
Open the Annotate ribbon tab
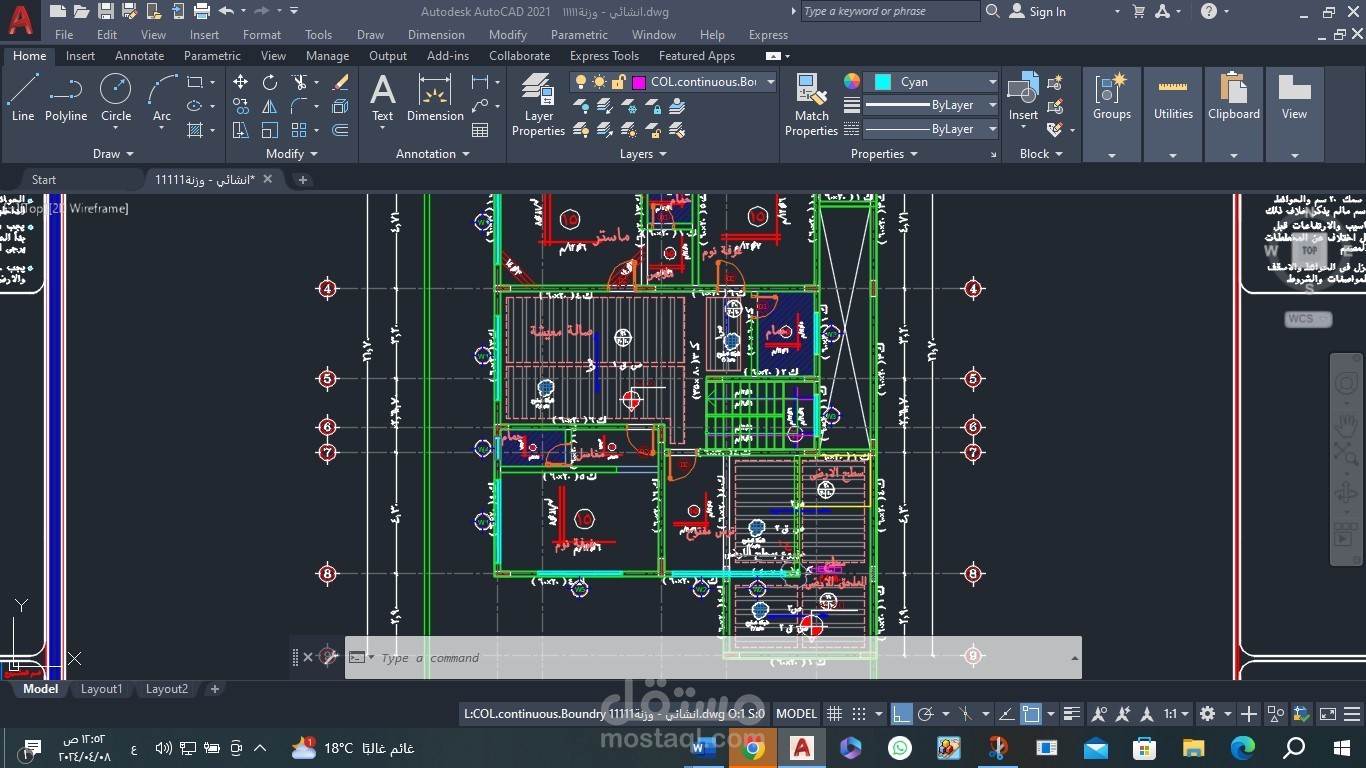139,56
